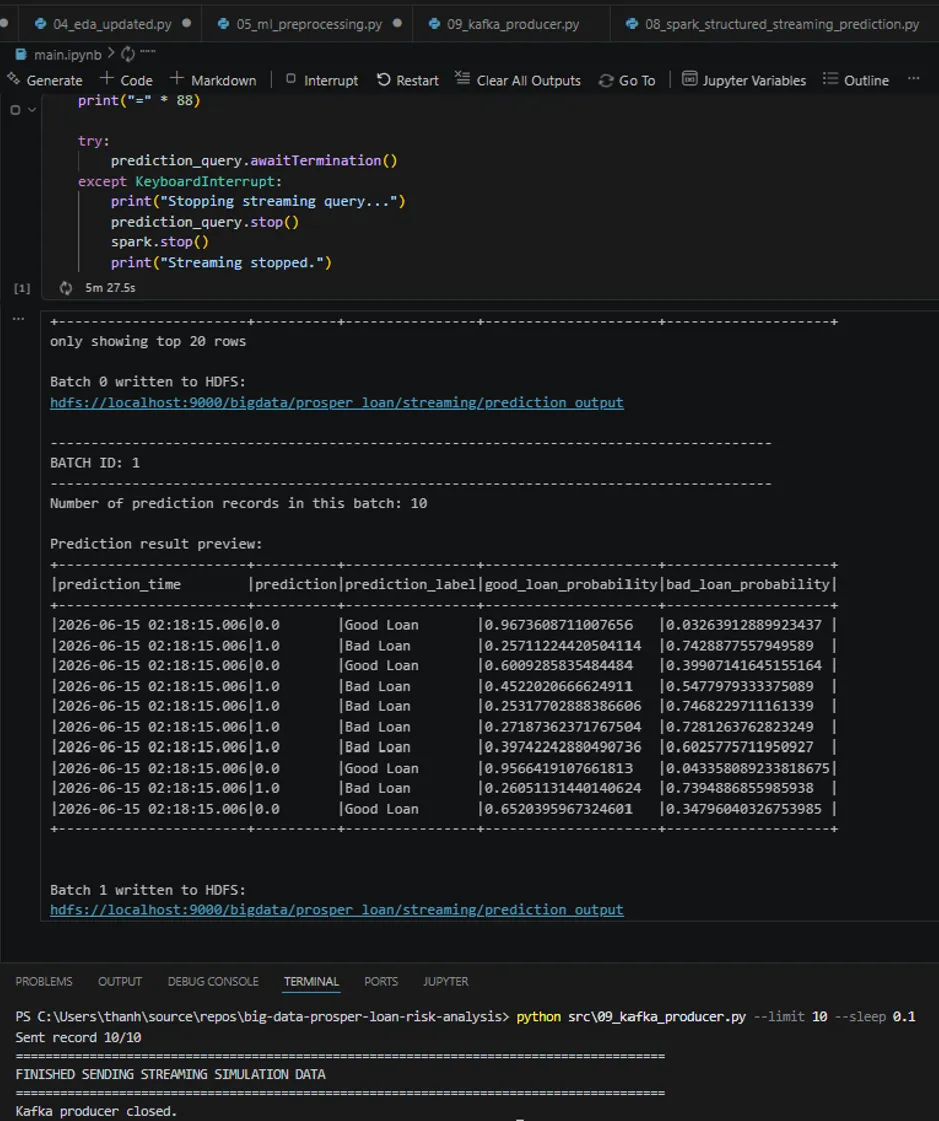This screenshot has width=939, height=1121.
Task: Open the 04_eda_updated.py editor tab
Action: pyautogui.click(x=112, y=24)
